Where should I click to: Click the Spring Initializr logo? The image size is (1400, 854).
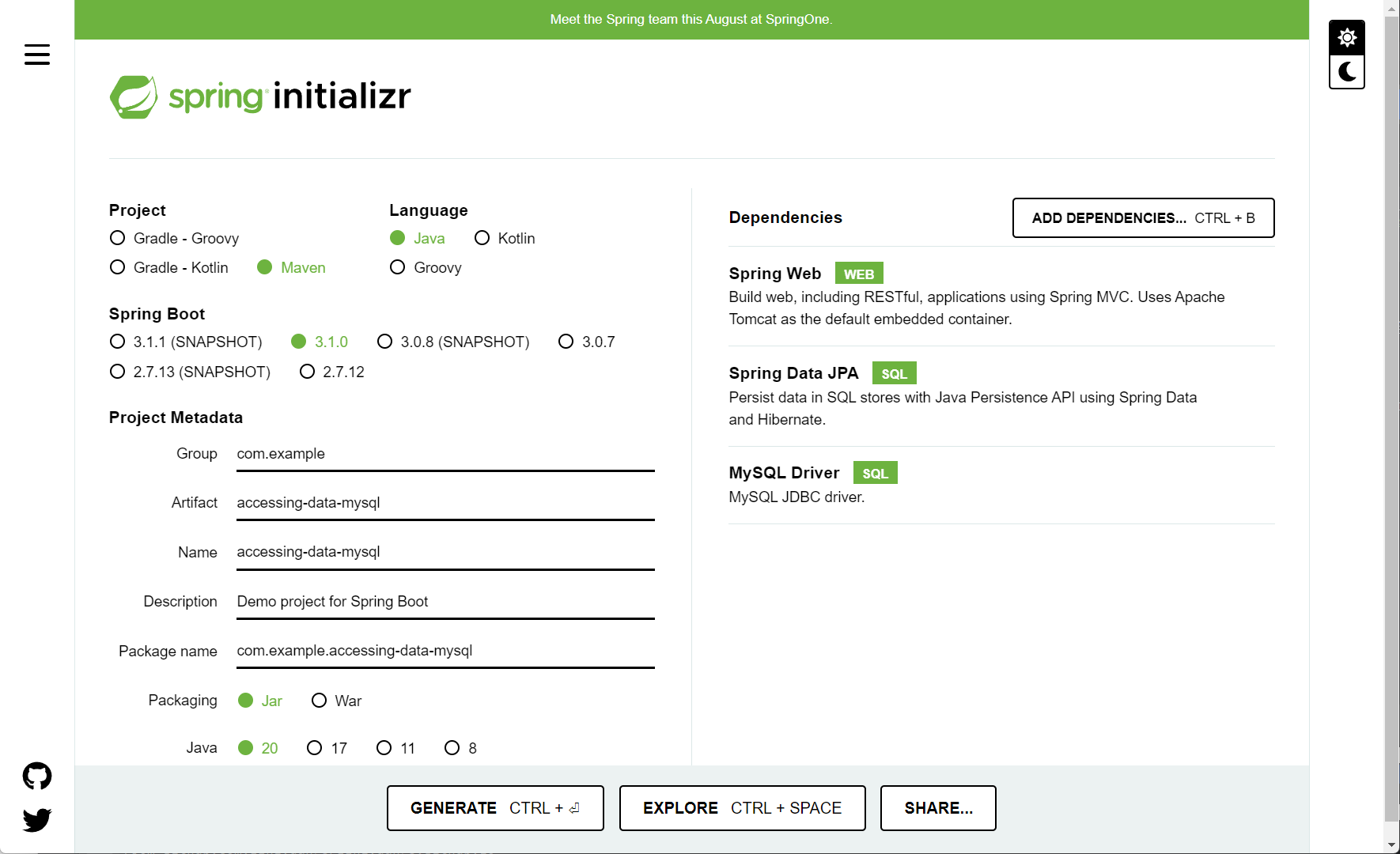pos(260,96)
